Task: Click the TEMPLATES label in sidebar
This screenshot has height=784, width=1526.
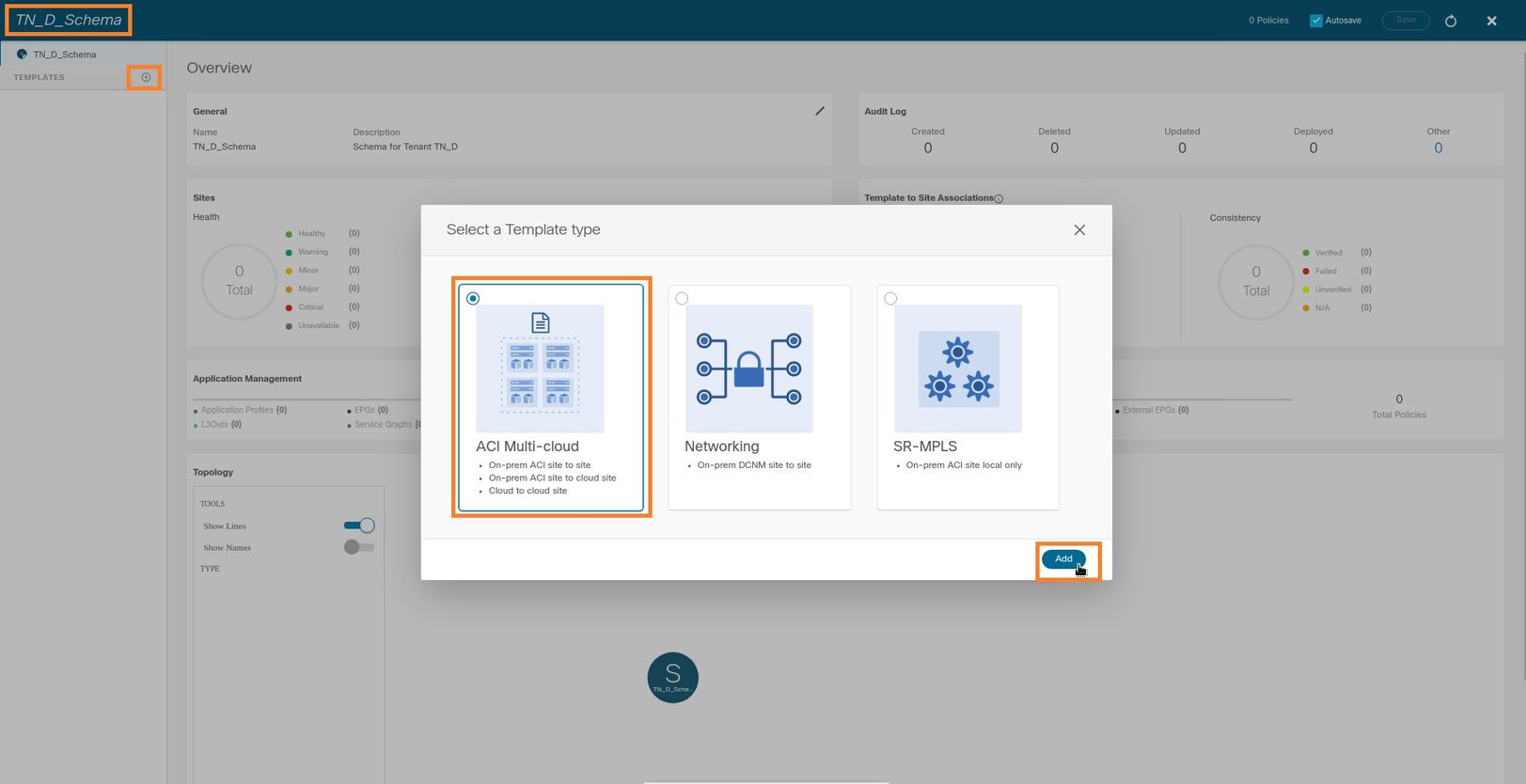Action: click(39, 77)
